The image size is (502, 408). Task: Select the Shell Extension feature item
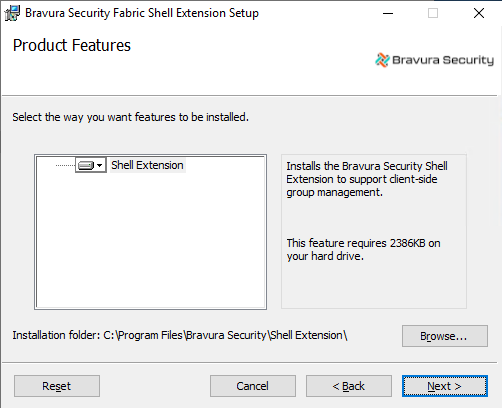tap(147, 165)
